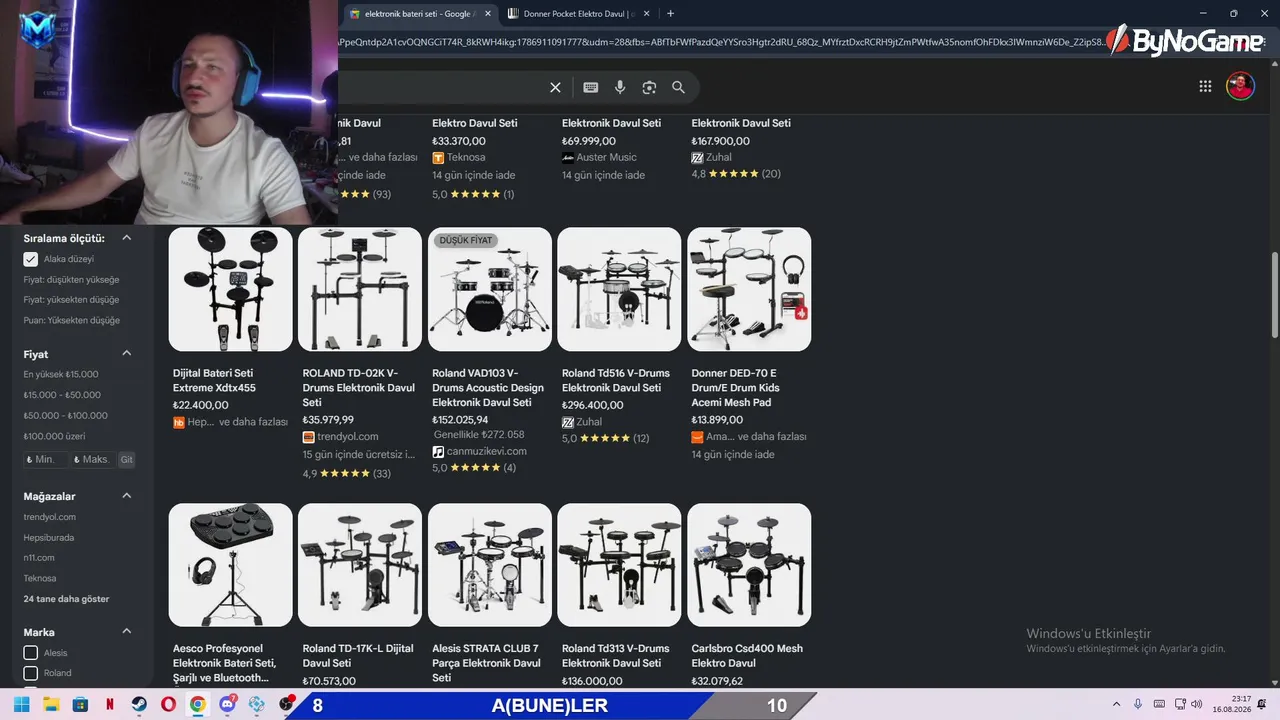Filter by trendyol.com store
1280x720 pixels.
point(50,517)
